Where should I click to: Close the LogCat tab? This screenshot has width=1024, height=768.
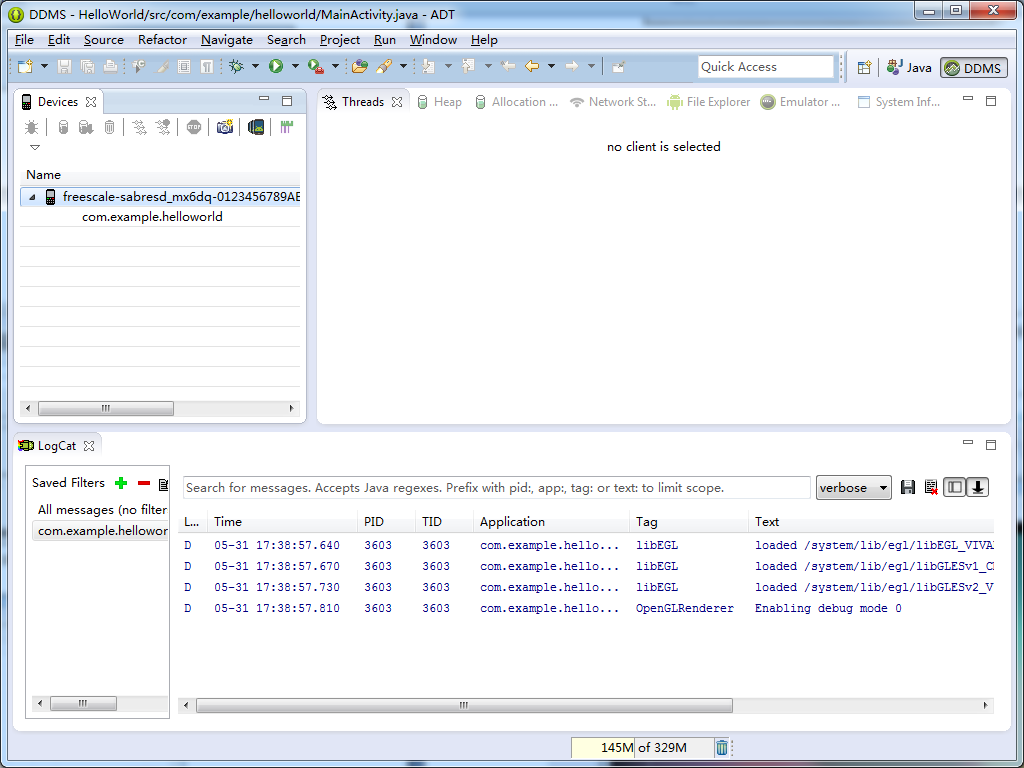coord(89,446)
